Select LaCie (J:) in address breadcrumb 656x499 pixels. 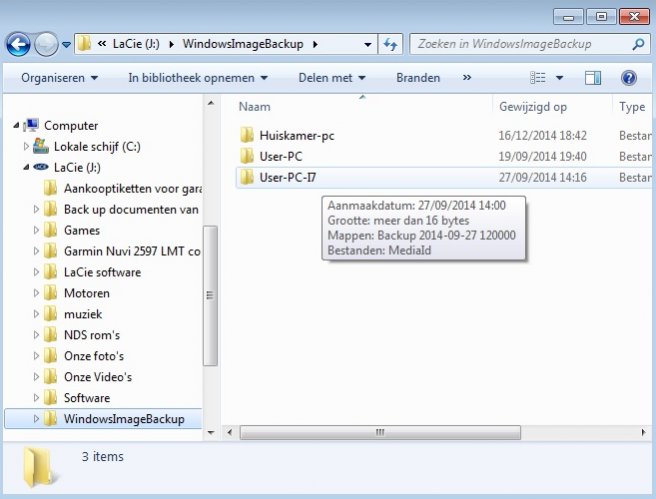[136, 44]
